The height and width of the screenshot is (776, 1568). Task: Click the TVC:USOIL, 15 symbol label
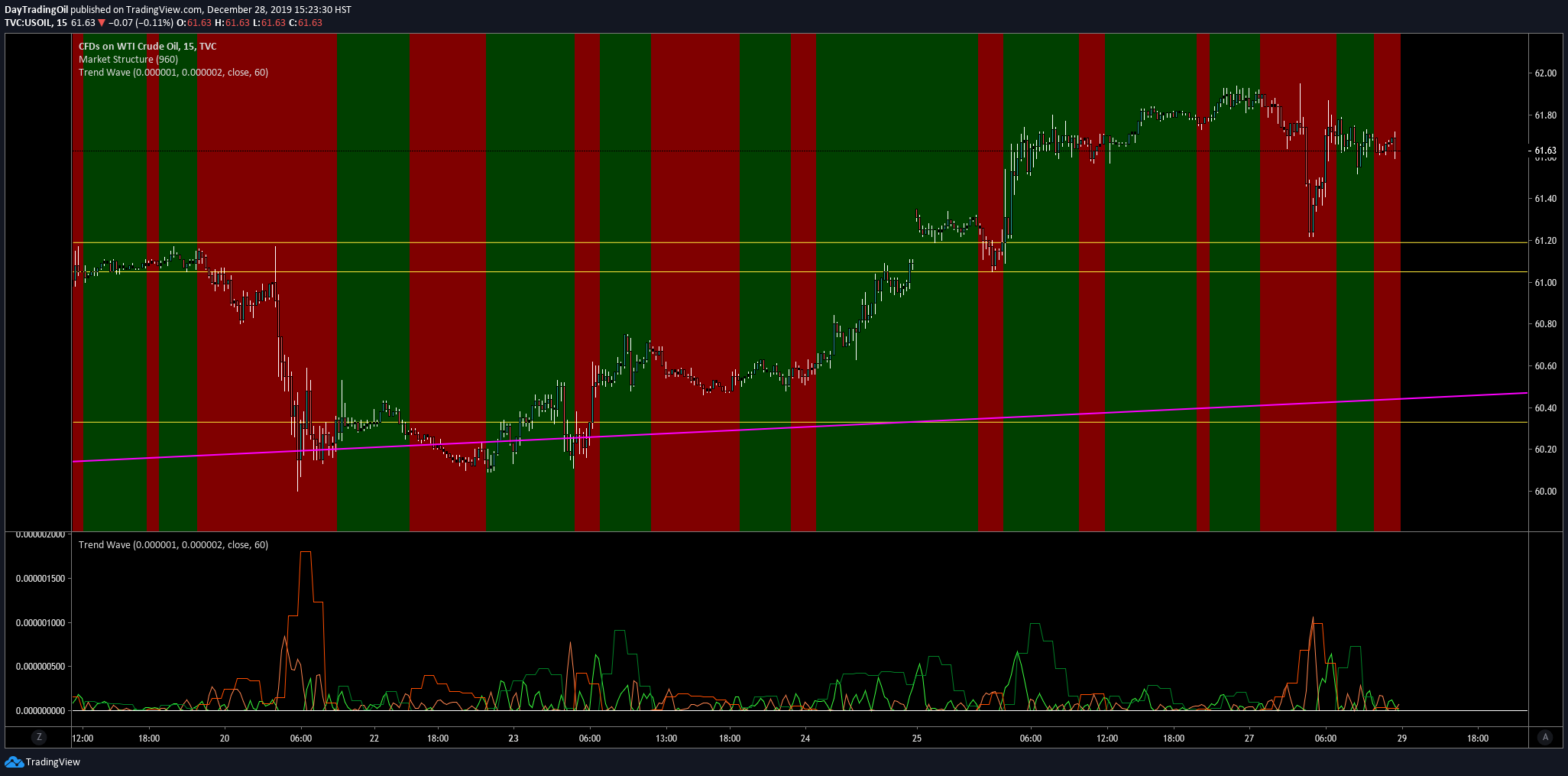pyautogui.click(x=36, y=23)
